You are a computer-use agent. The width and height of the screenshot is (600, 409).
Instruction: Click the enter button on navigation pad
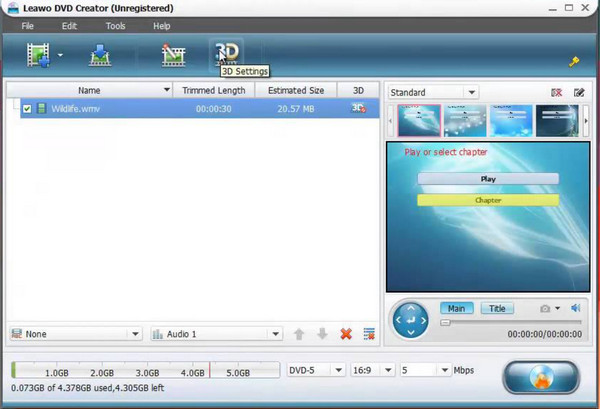pos(411,320)
